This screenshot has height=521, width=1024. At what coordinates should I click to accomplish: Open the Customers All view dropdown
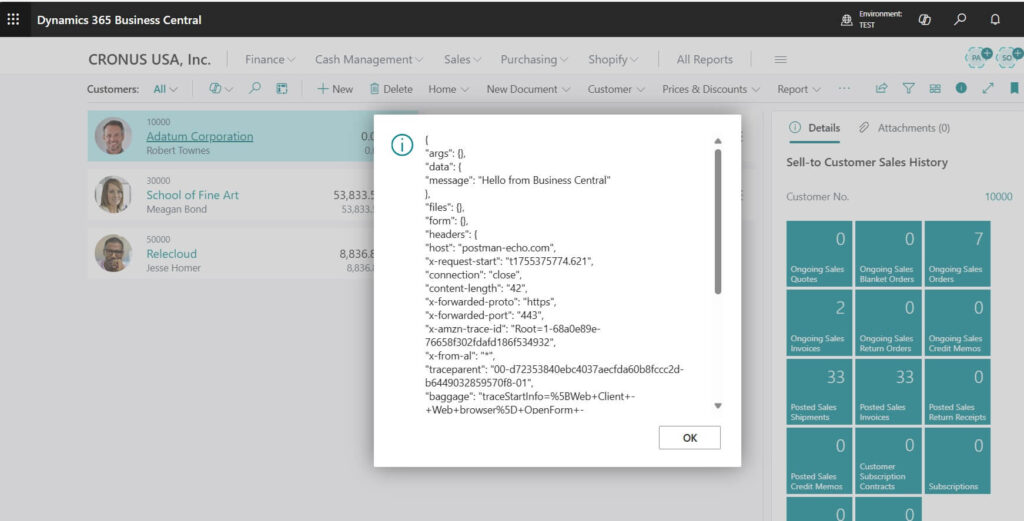coord(165,89)
